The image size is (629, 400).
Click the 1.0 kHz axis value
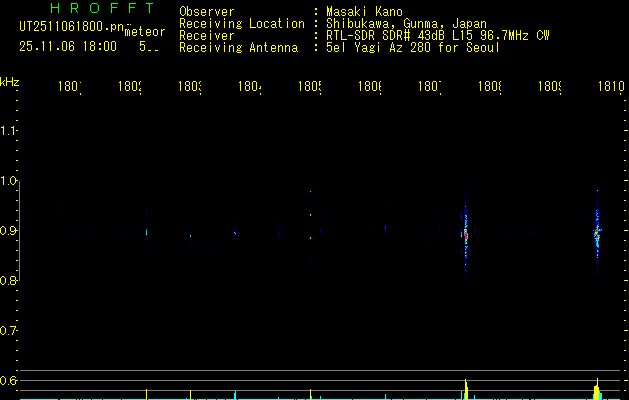point(8,181)
